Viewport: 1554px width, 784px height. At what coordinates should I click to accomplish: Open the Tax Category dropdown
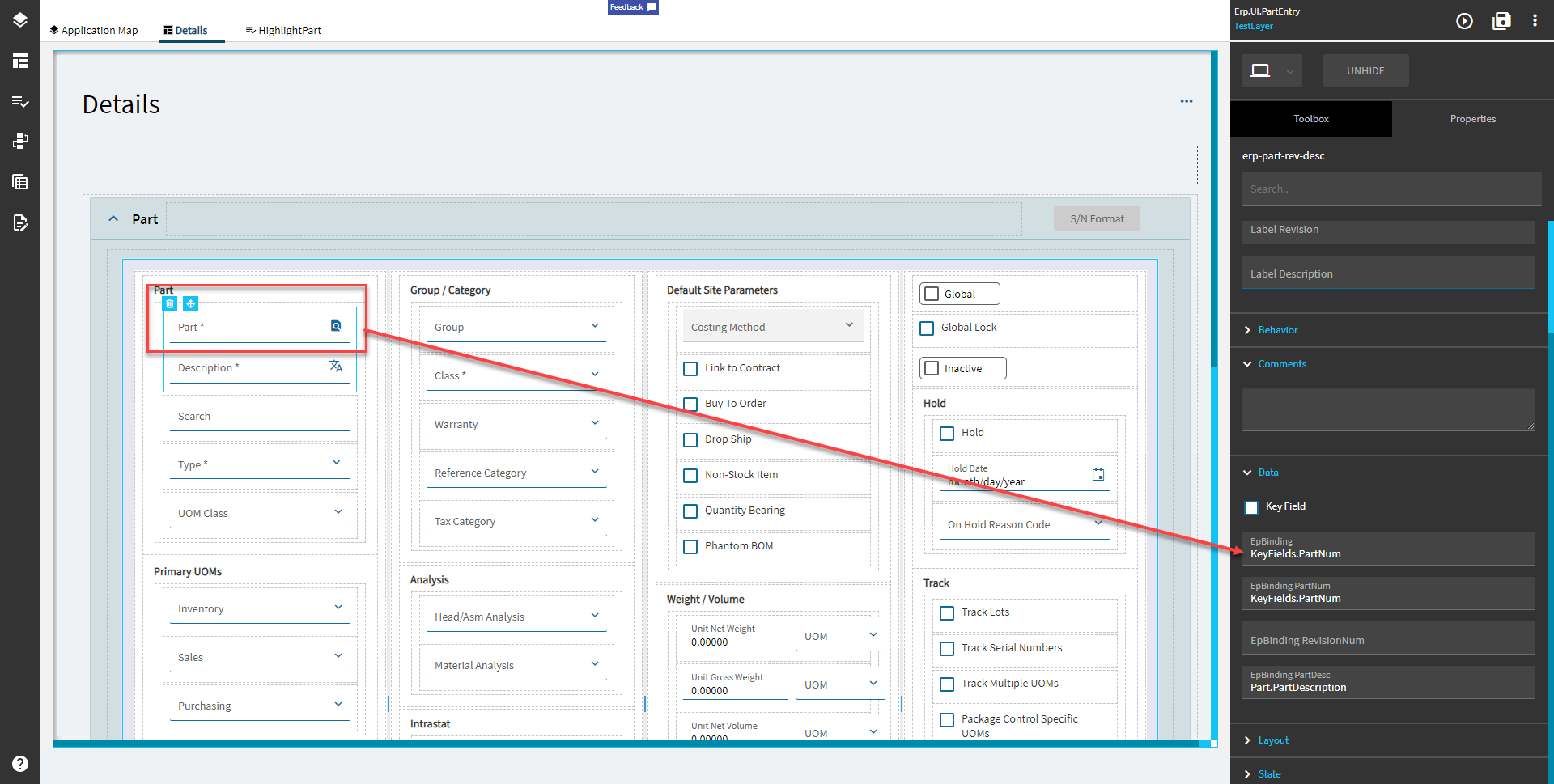pyautogui.click(x=516, y=521)
